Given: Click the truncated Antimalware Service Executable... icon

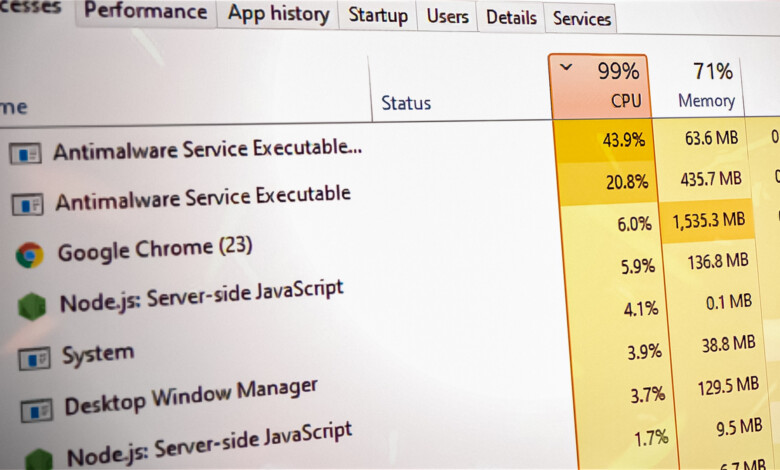Looking at the screenshot, I should (25, 154).
